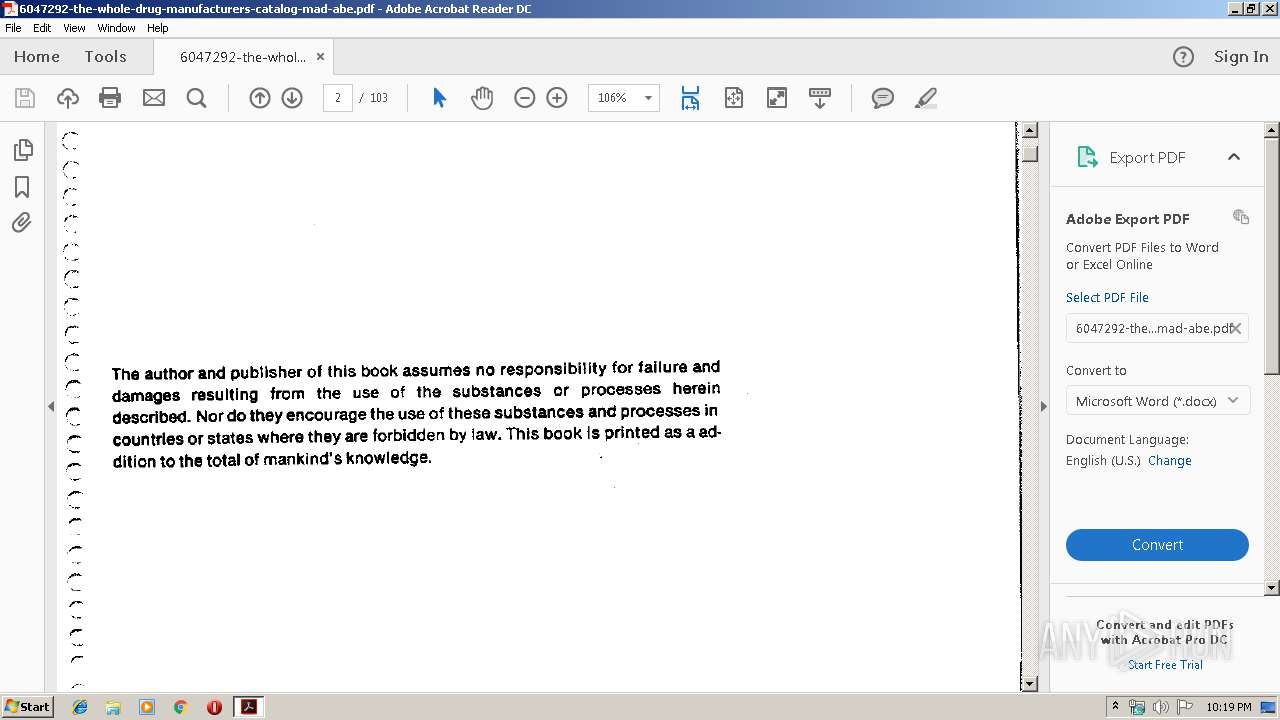
Task: Start Free Trial link
Action: click(x=1165, y=665)
